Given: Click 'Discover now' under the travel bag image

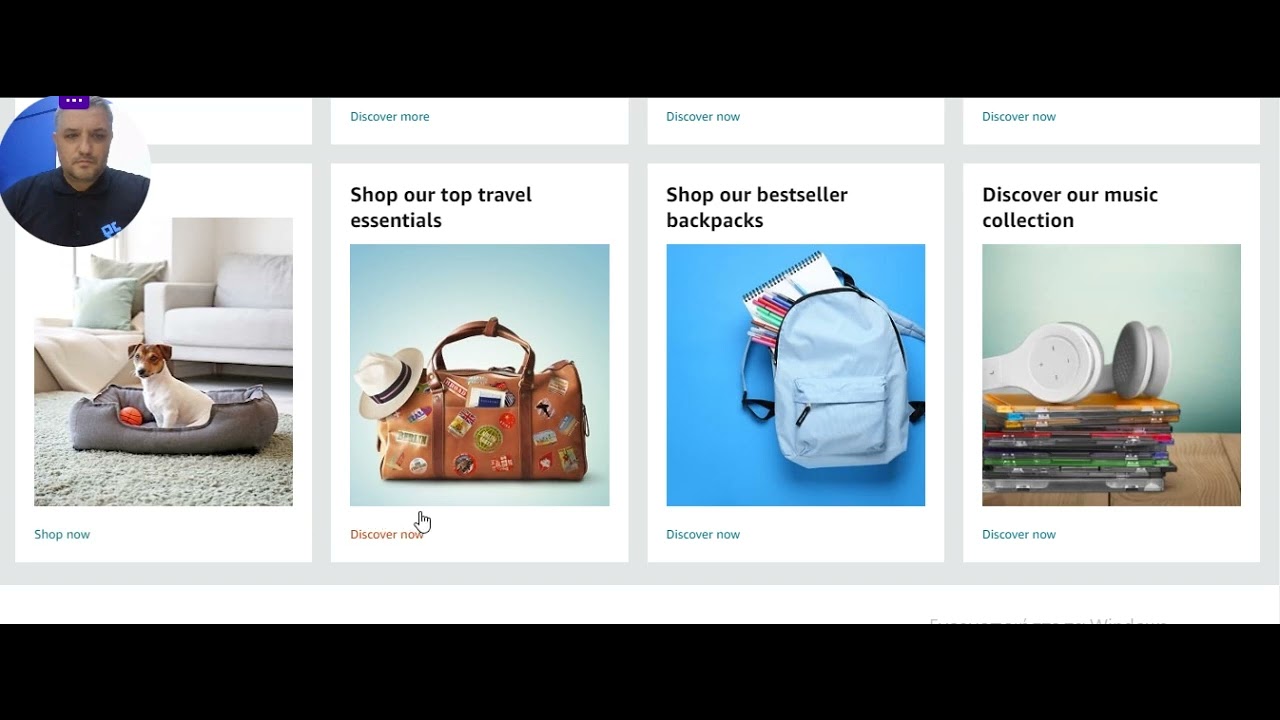Looking at the screenshot, I should click(x=387, y=535).
